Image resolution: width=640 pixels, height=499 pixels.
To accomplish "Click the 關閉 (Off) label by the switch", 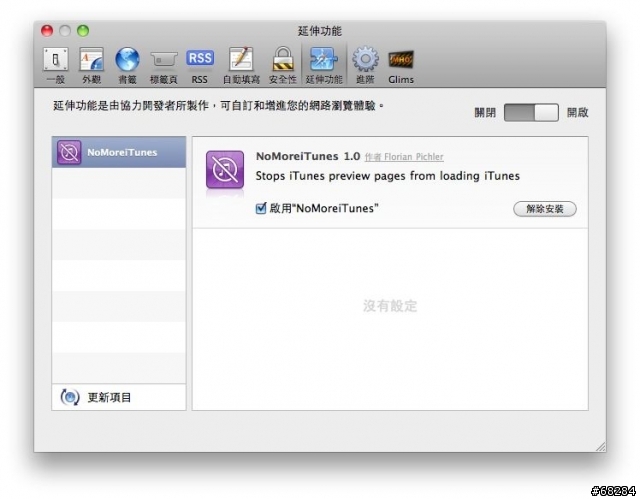I will [485, 113].
